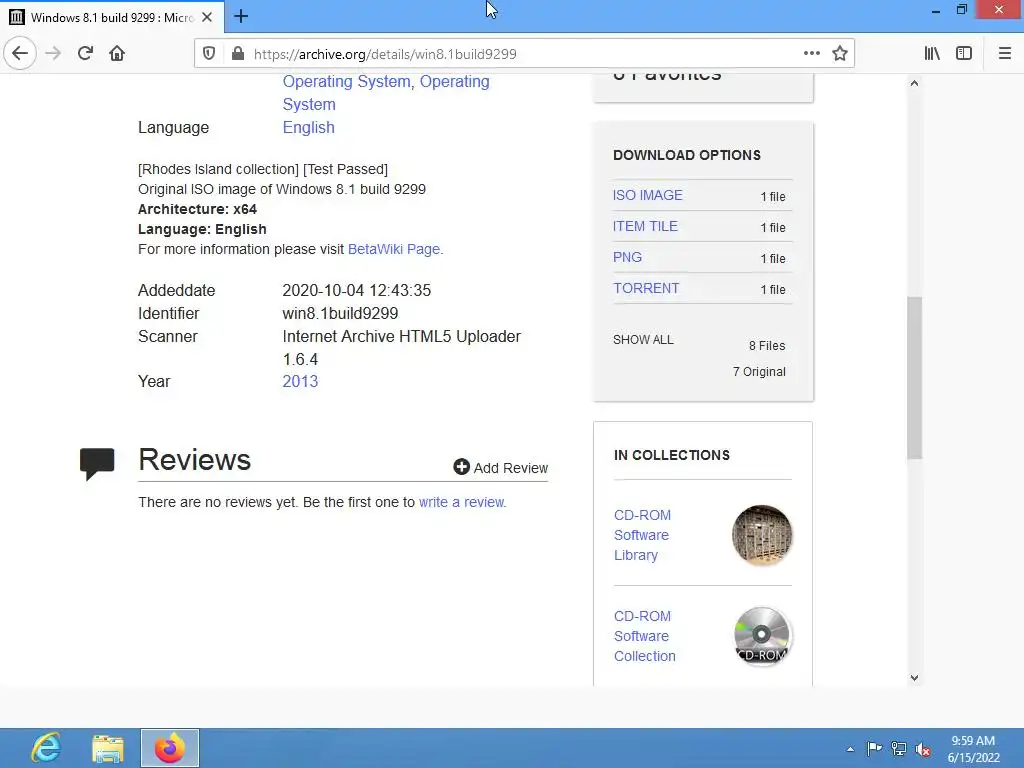The height and width of the screenshot is (768, 1024).
Task: Open the Library icon in toolbar
Action: (x=932, y=54)
